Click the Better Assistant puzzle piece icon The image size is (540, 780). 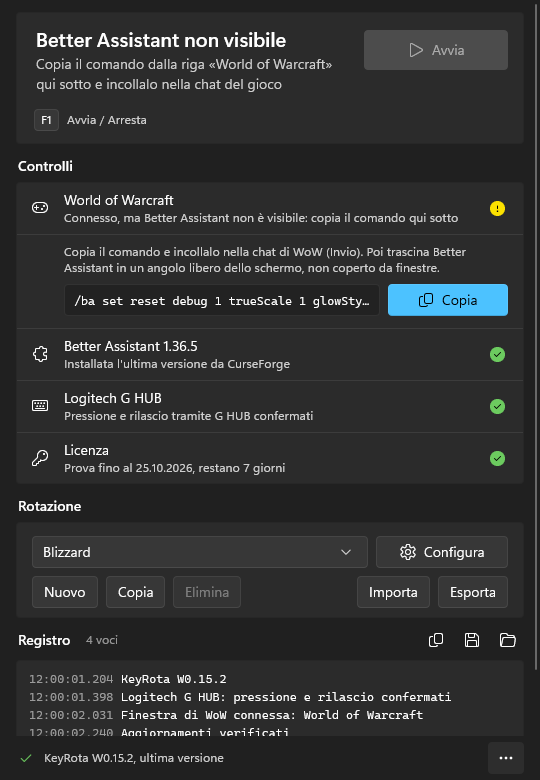[x=40, y=354]
